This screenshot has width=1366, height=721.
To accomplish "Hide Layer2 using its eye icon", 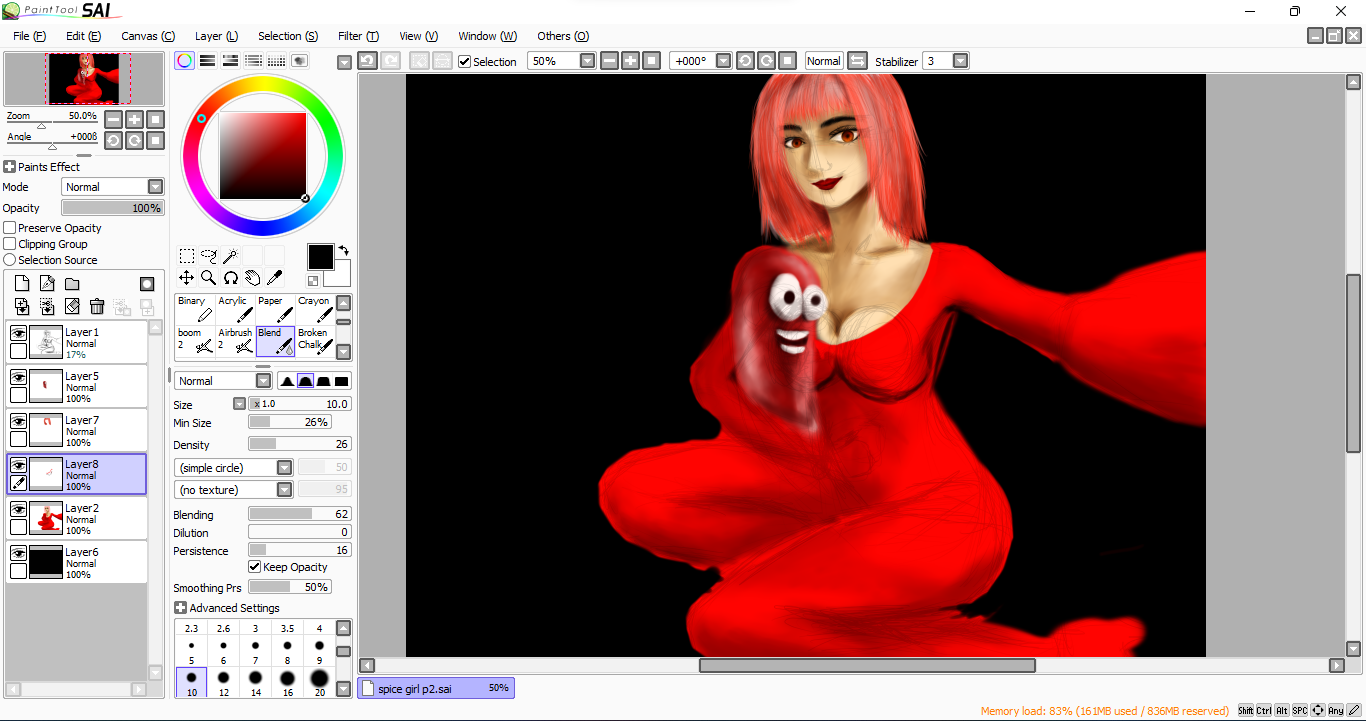I will point(18,509).
